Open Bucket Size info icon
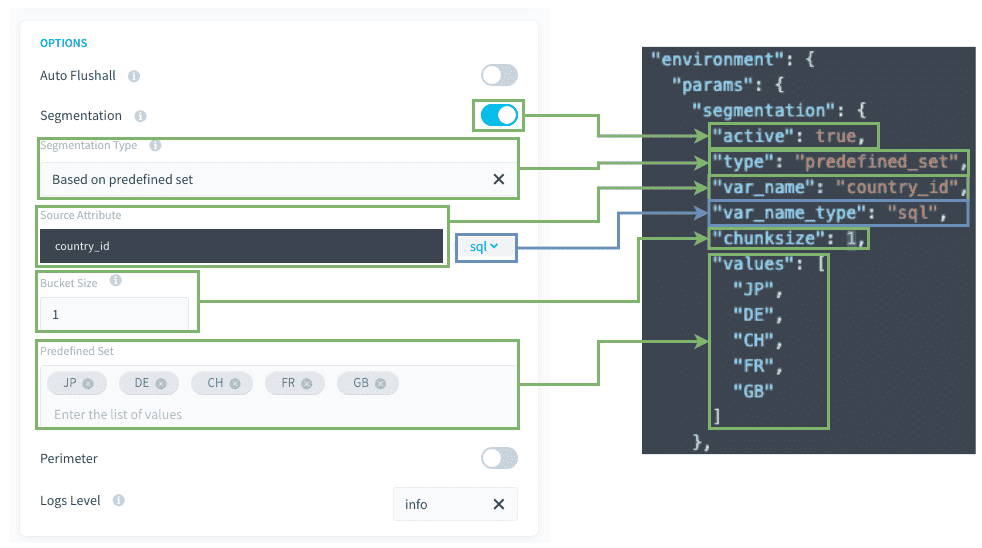 tap(116, 281)
